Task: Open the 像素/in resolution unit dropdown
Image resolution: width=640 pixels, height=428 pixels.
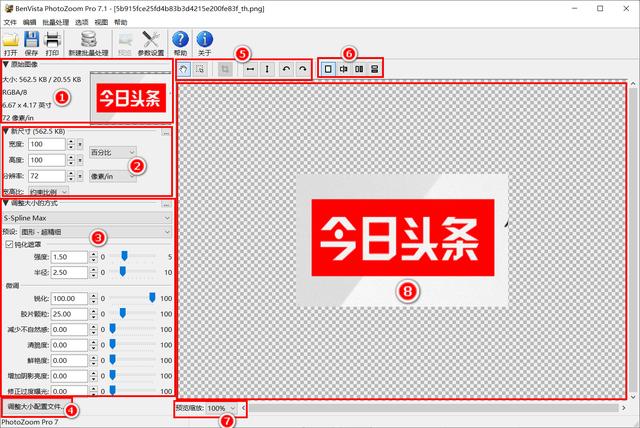Action: (x=113, y=176)
